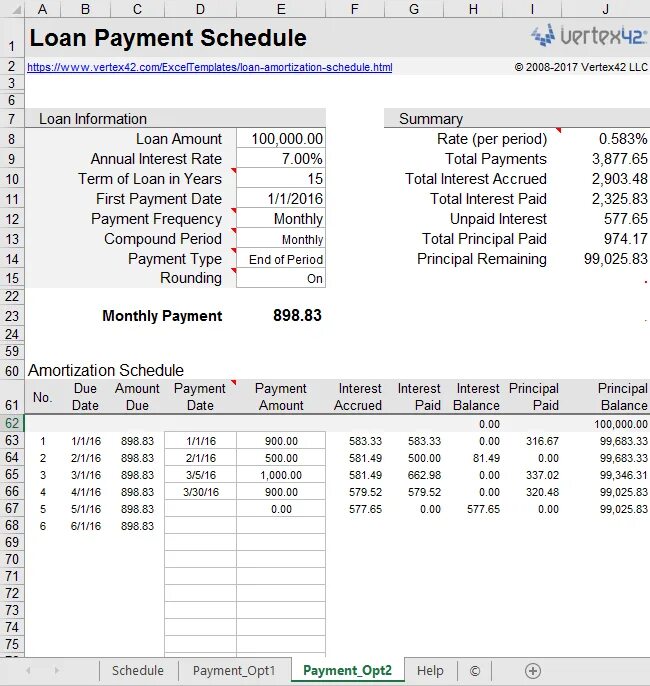Screen dimensions: 650x686
Task: Click the next sheet navigation arrow
Action: pos(56,670)
